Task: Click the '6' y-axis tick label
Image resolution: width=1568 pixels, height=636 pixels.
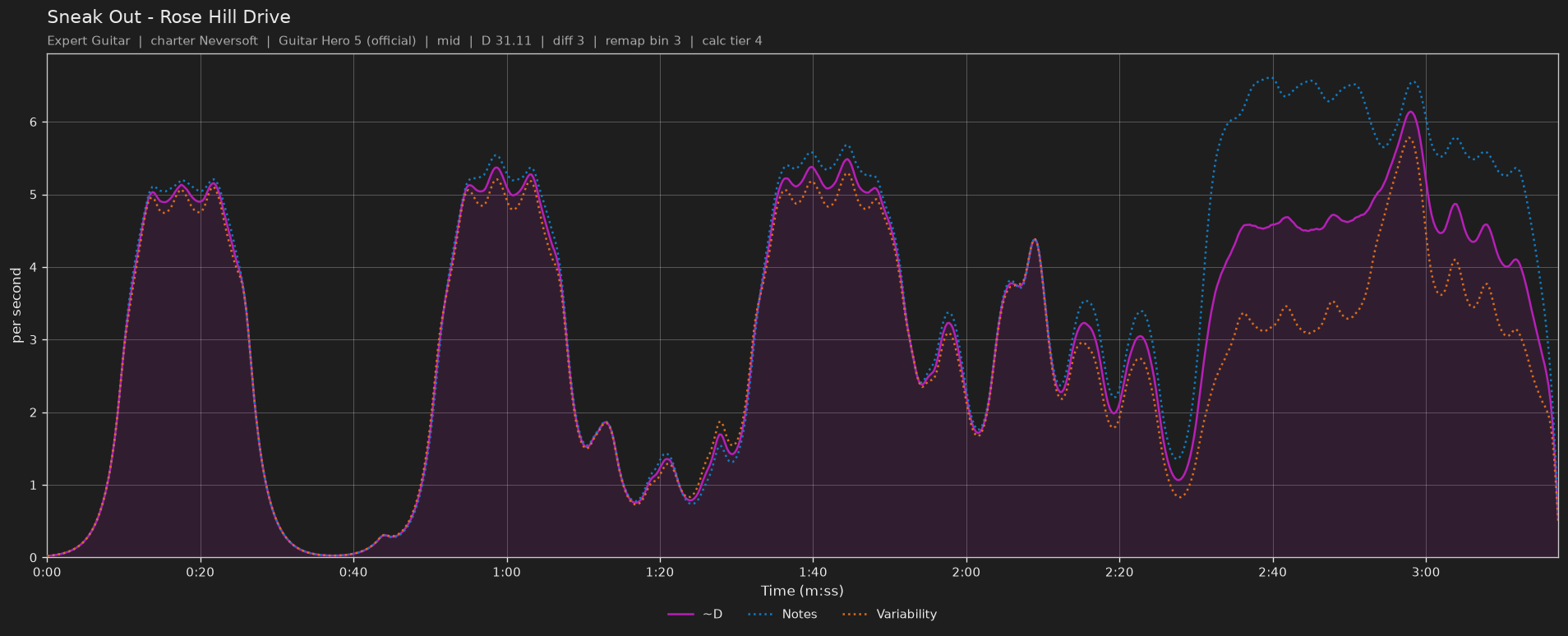Action: pyautogui.click(x=35, y=122)
